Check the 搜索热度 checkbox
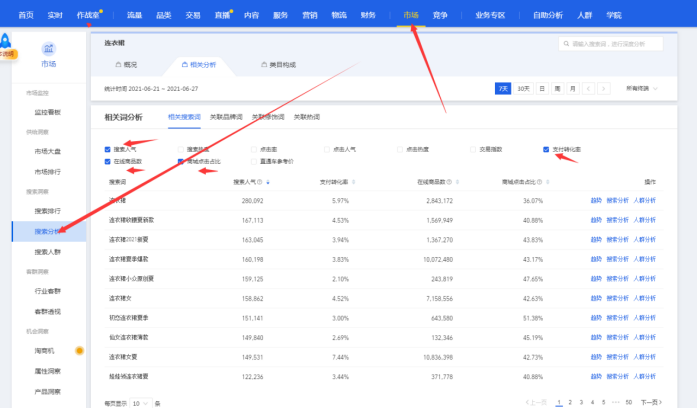 point(180,149)
